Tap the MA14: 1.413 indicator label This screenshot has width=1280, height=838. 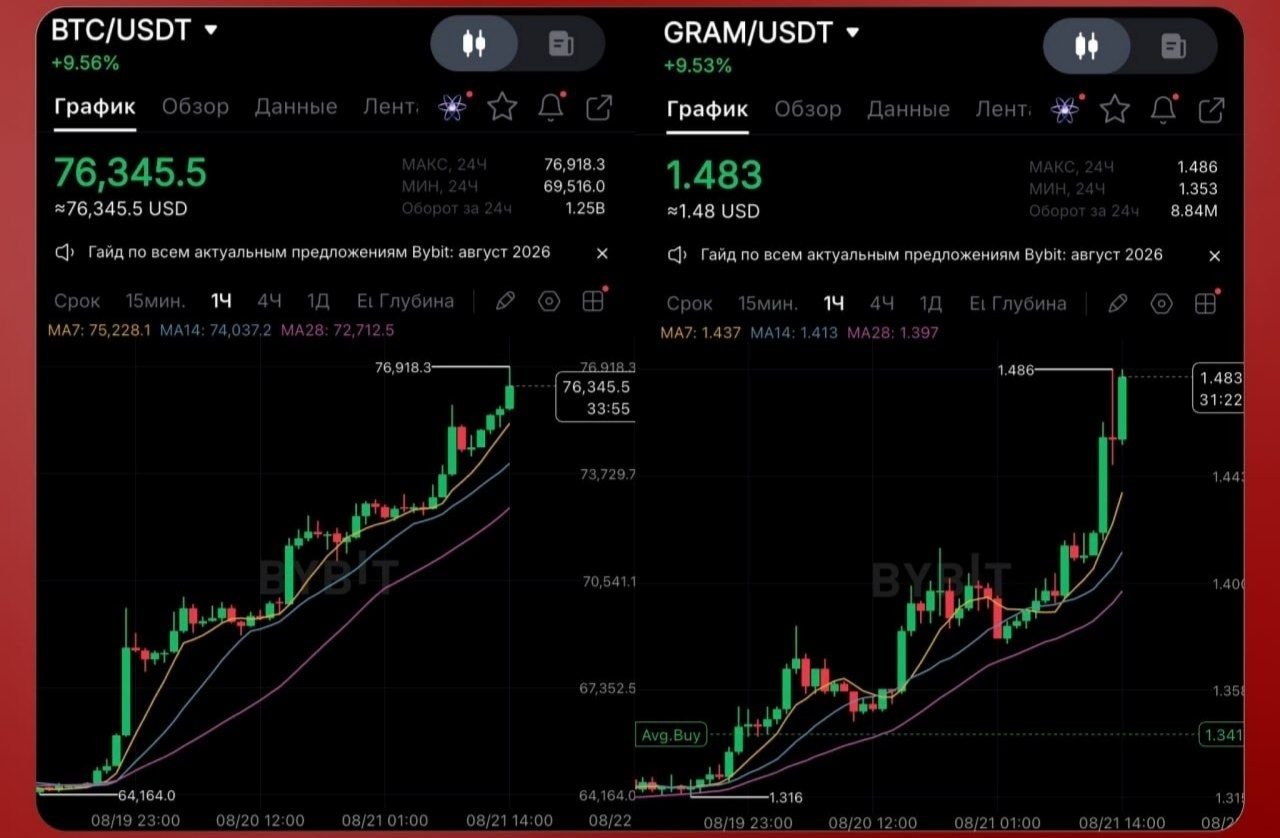(x=794, y=332)
